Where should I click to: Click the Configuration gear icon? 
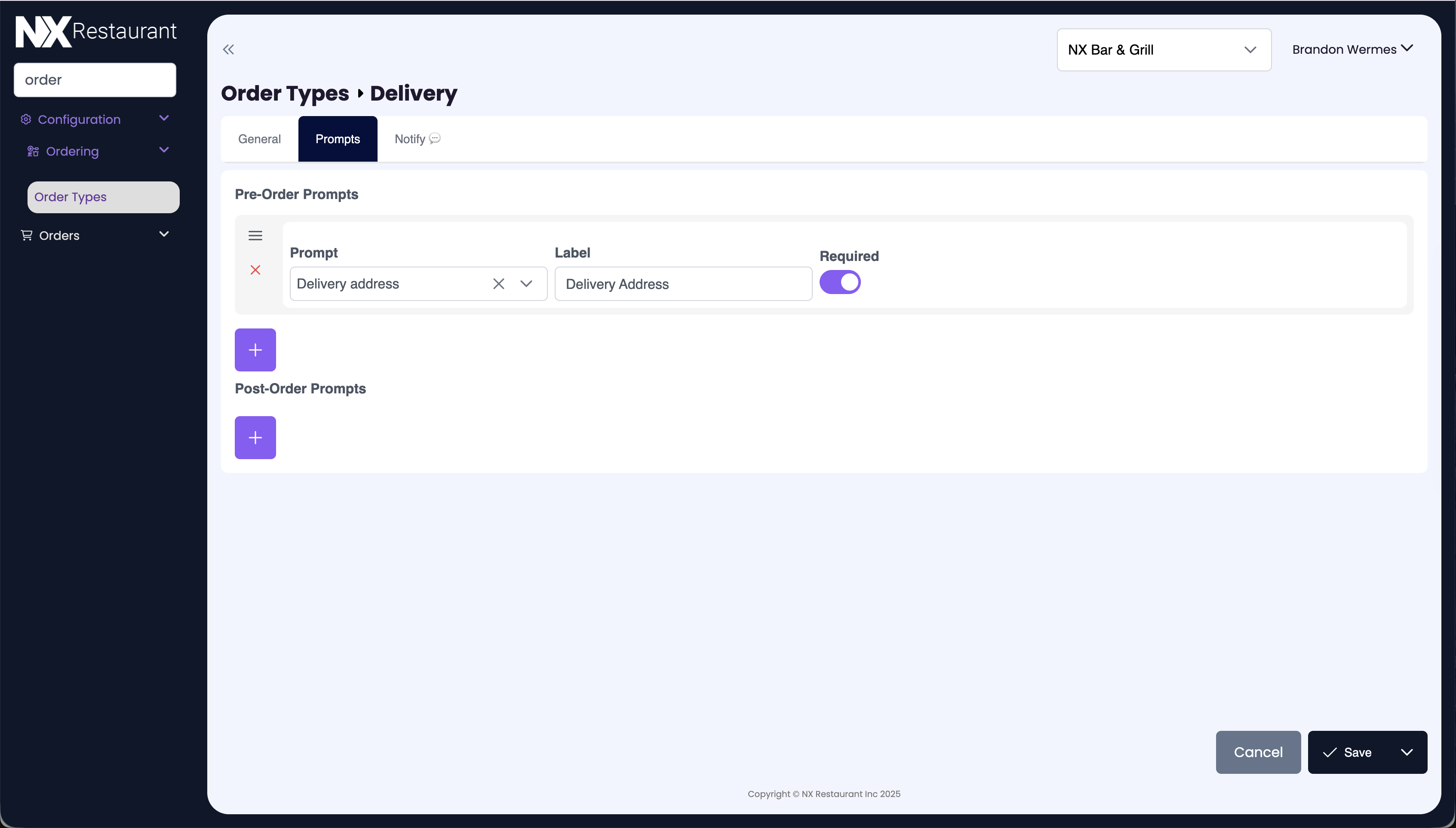click(x=26, y=120)
